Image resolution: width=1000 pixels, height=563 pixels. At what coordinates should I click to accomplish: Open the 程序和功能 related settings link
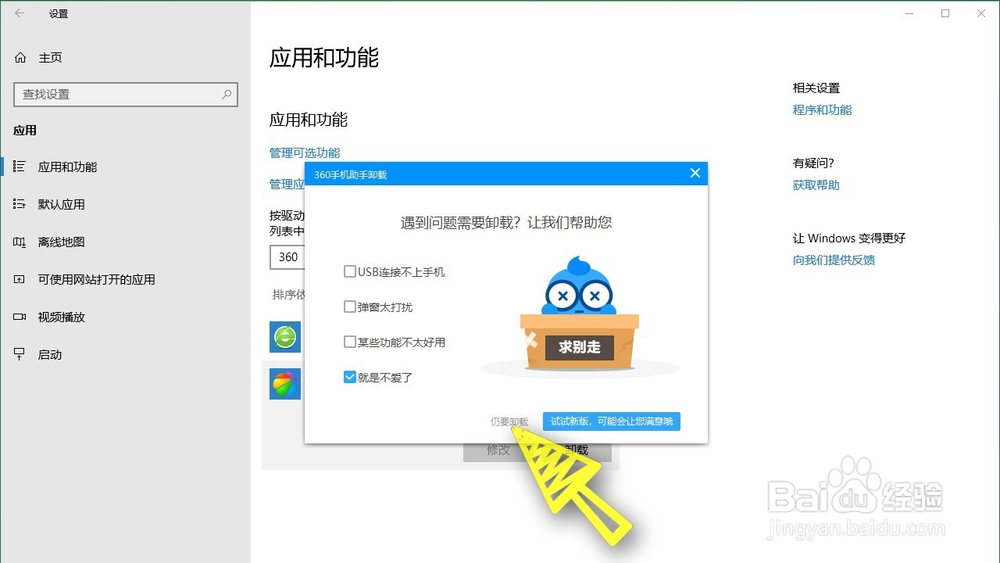point(821,110)
